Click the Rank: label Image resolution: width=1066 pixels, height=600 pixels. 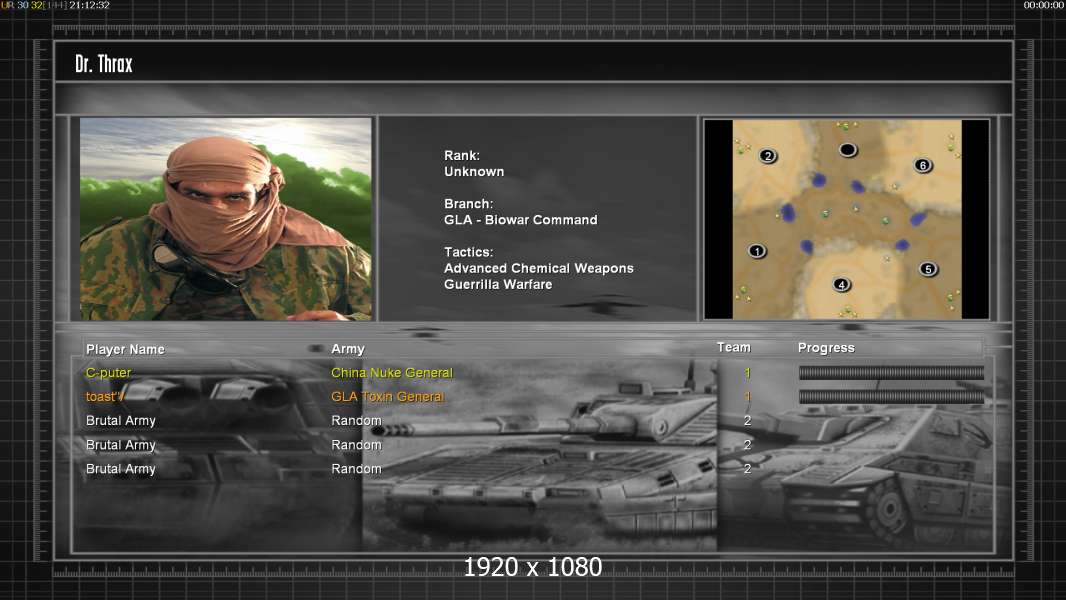pos(462,156)
